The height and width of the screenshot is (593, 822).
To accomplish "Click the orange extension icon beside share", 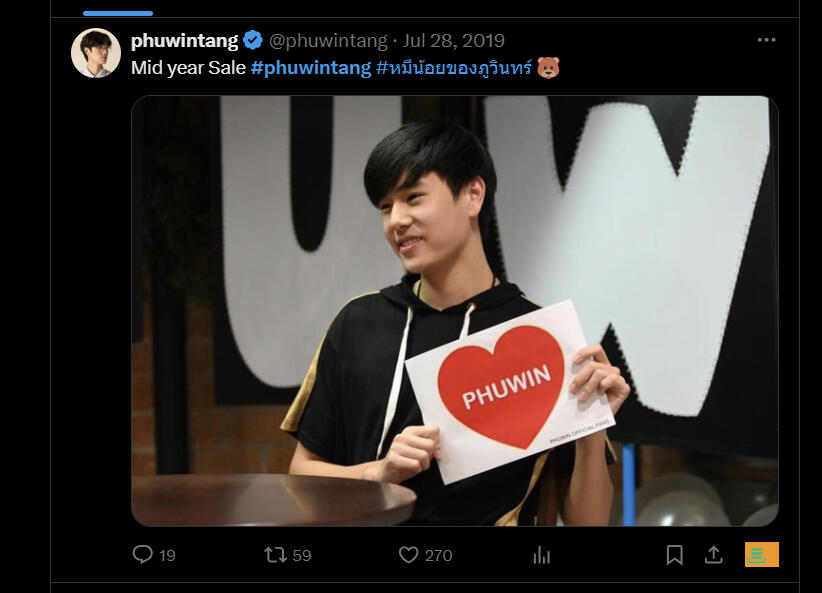I will [762, 555].
